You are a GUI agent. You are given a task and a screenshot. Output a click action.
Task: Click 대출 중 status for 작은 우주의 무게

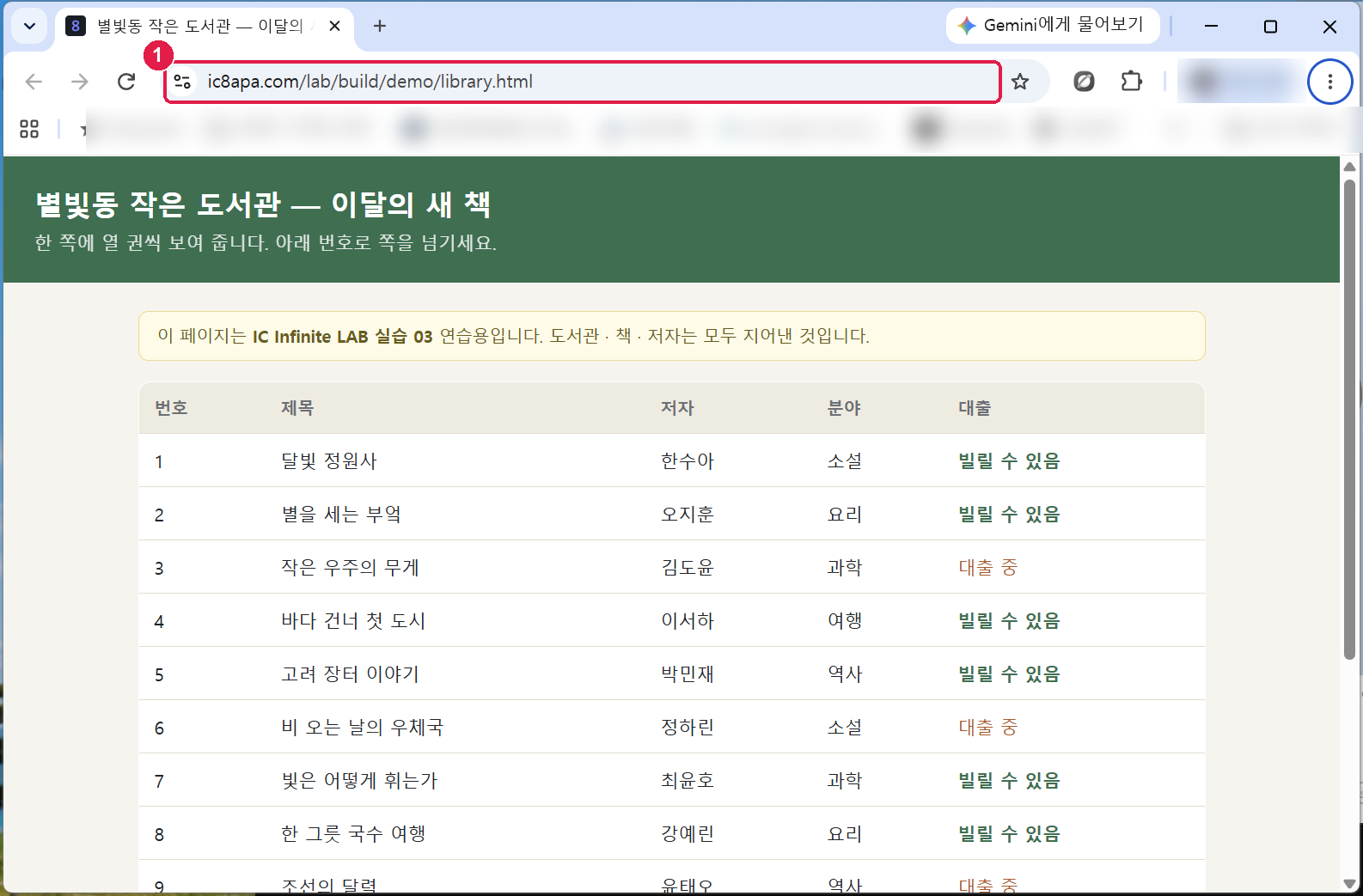(987, 568)
